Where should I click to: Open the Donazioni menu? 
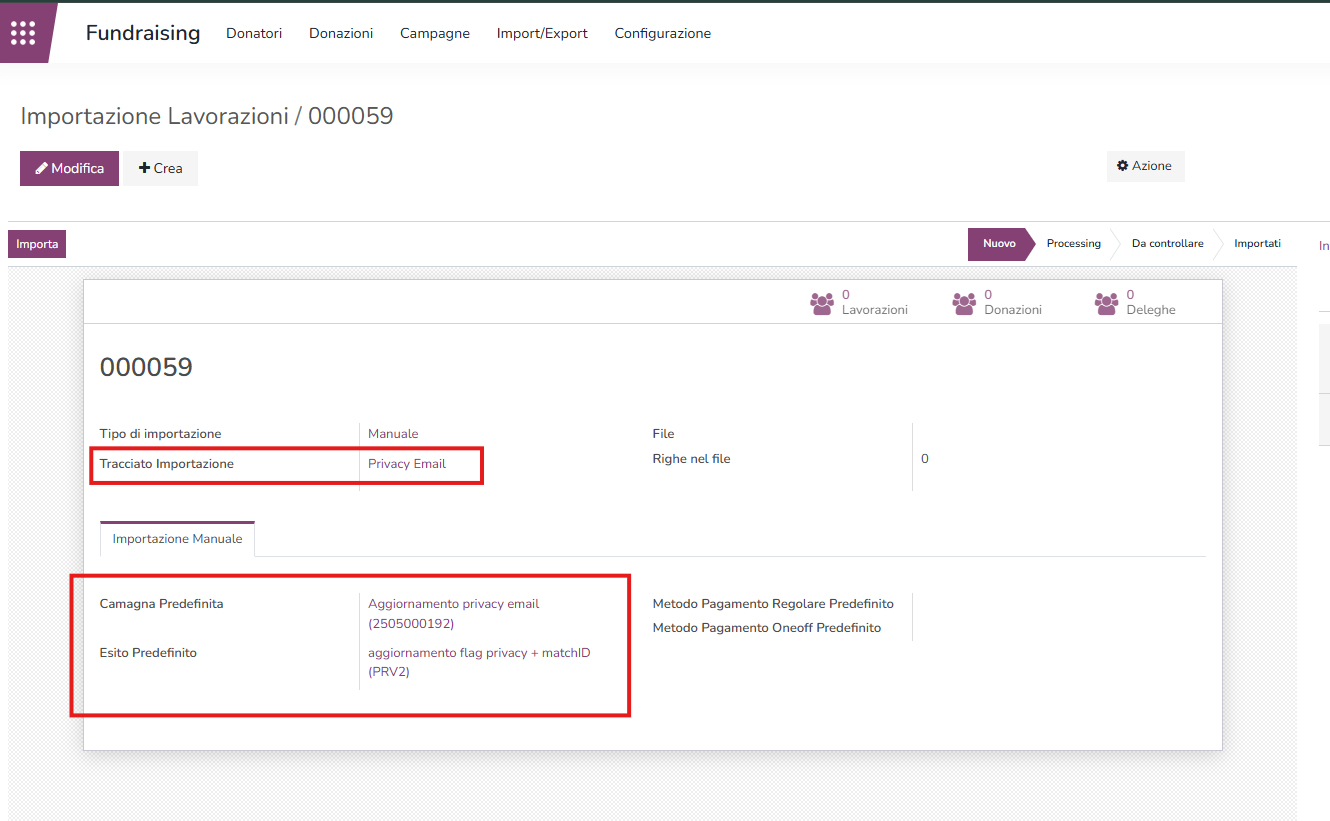(x=341, y=33)
